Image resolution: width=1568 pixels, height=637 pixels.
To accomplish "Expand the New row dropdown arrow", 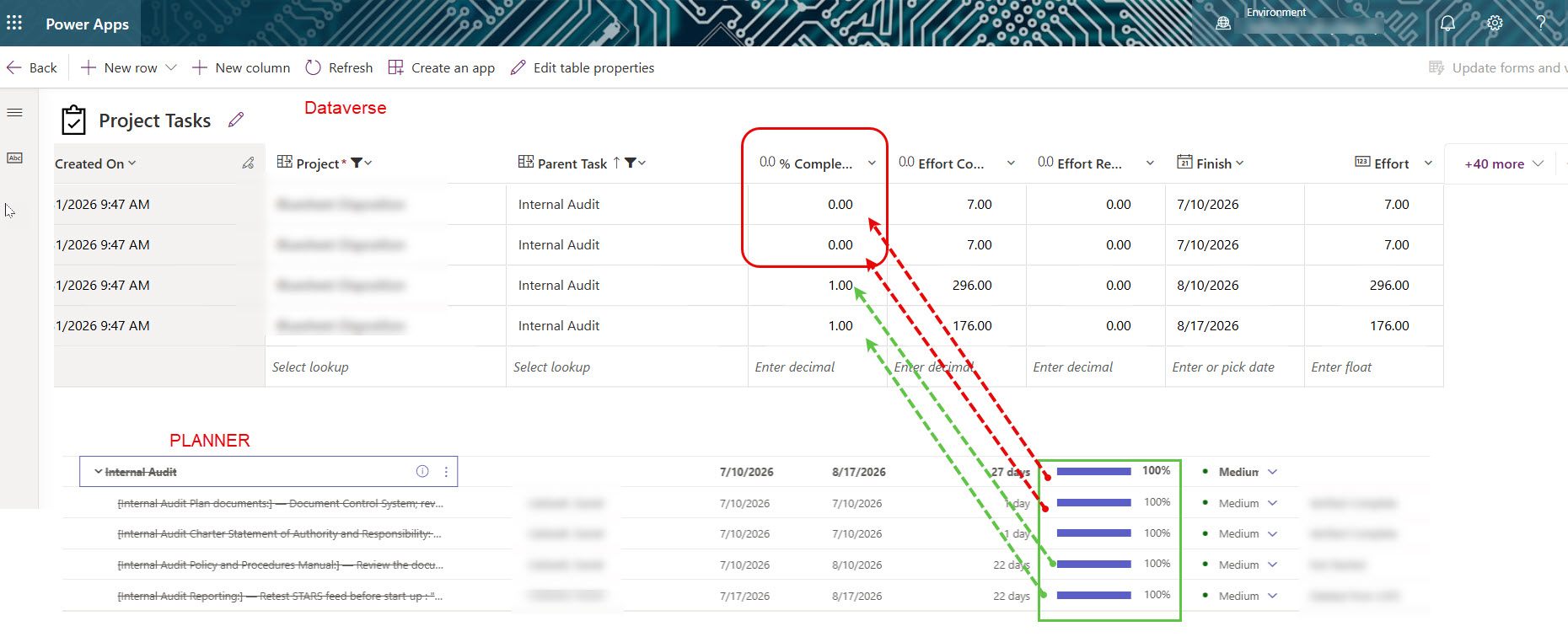I will [171, 67].
